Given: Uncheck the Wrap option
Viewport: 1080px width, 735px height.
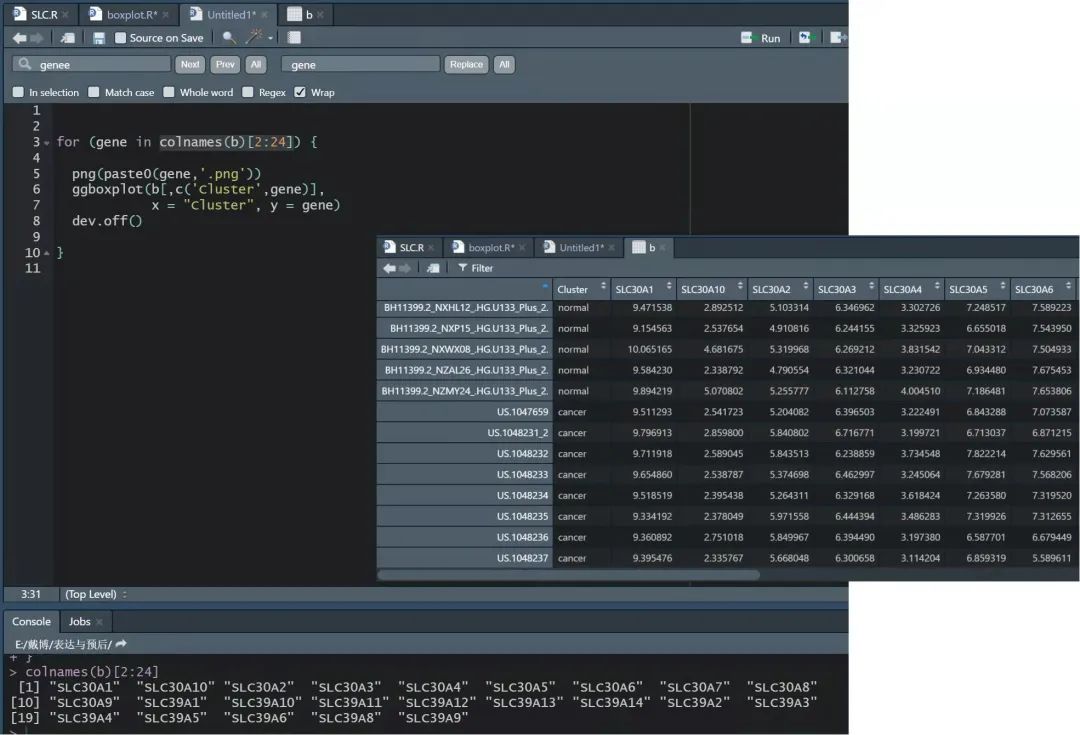Looking at the screenshot, I should (300, 92).
